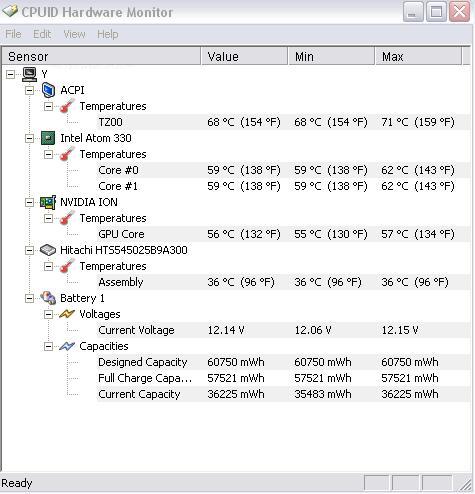Click the NVIDIA ION graphics card icon
Viewport: 475px width, 494px height.
click(x=48, y=202)
